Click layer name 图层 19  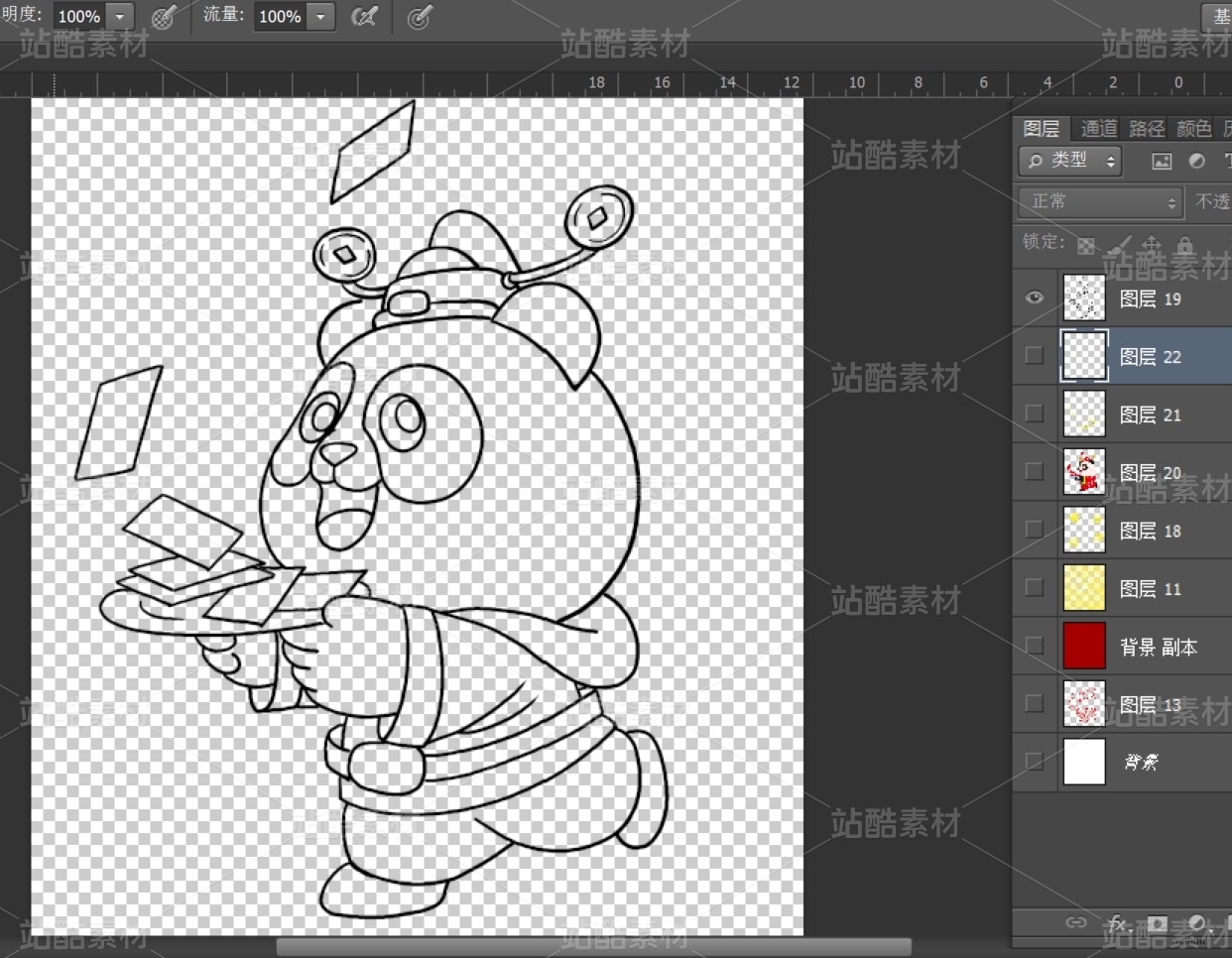(1151, 299)
